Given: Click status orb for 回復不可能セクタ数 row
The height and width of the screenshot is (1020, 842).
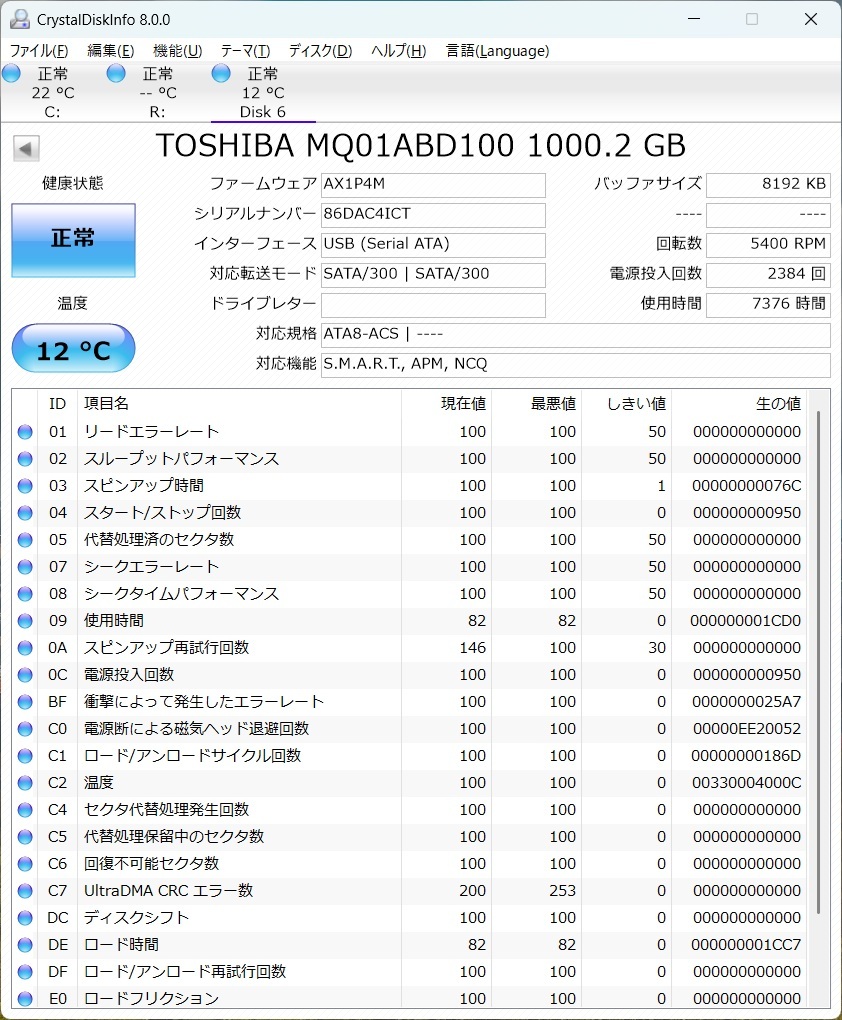Looking at the screenshot, I should [25, 864].
